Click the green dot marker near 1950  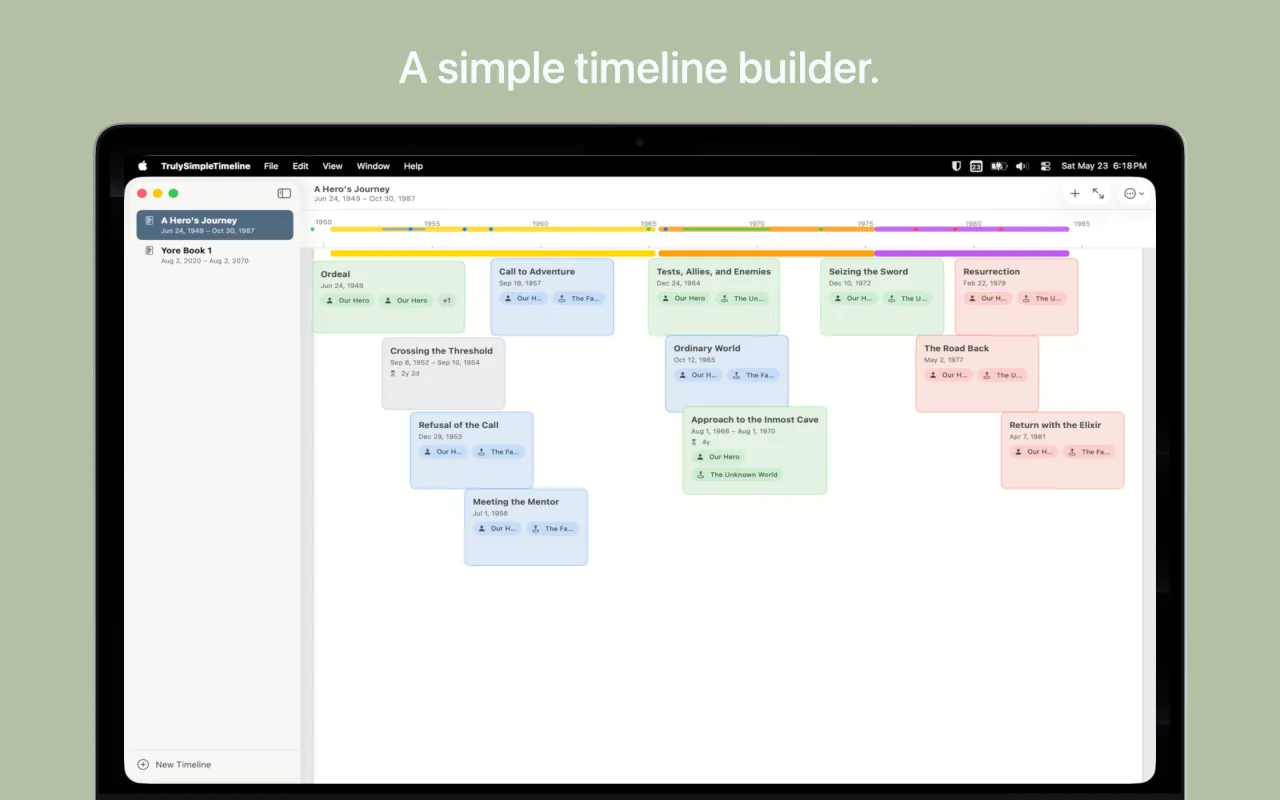point(313,229)
